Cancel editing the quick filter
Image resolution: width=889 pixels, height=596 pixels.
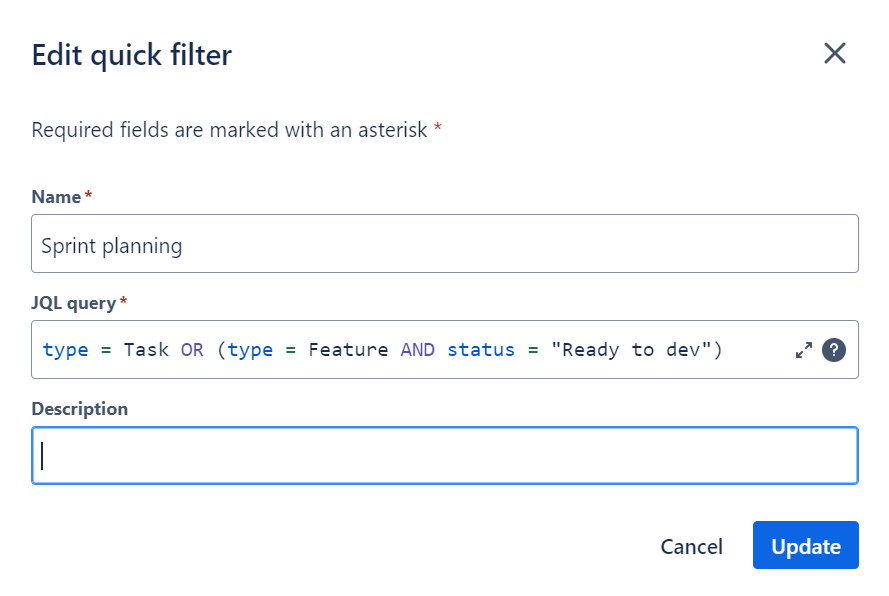click(691, 547)
